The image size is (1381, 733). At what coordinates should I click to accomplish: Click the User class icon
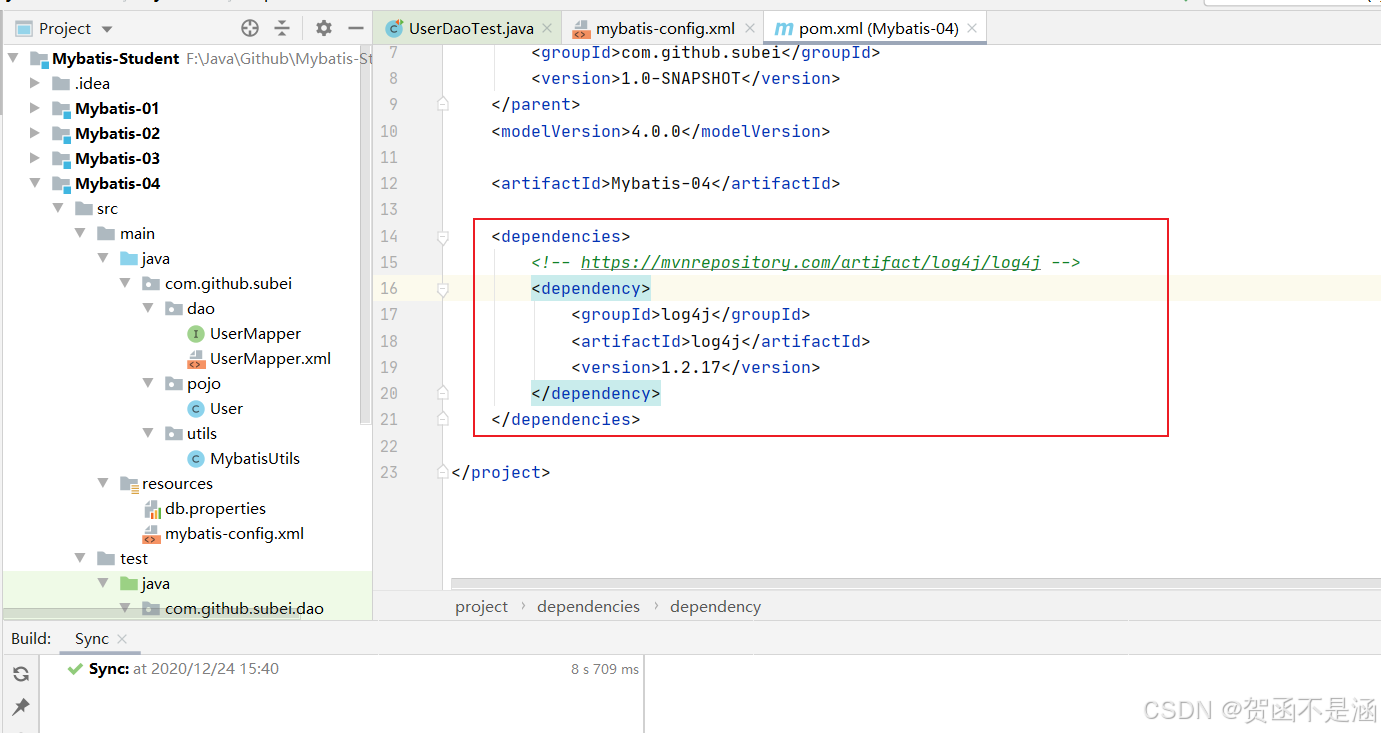click(x=196, y=408)
